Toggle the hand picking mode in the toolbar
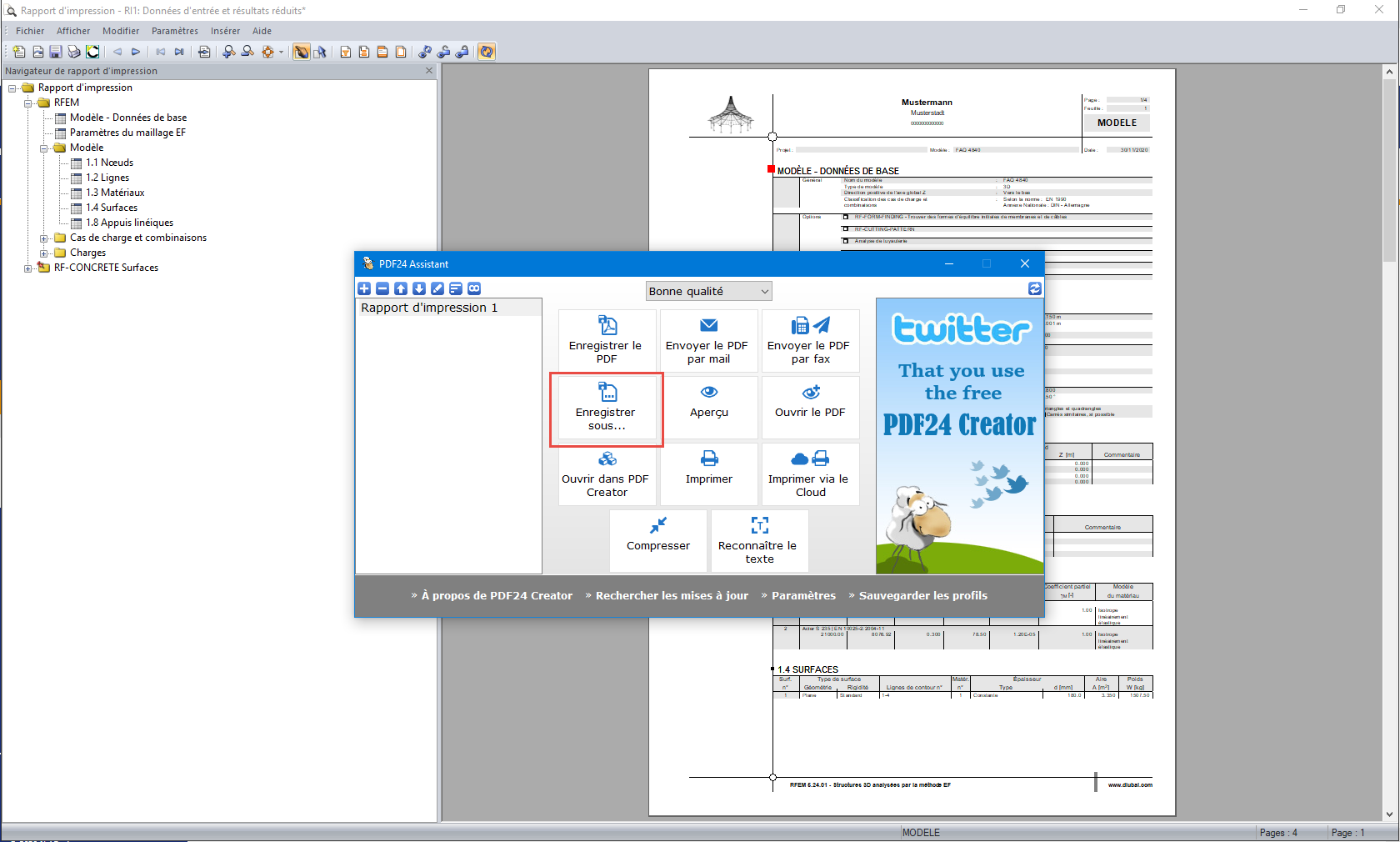 click(302, 52)
